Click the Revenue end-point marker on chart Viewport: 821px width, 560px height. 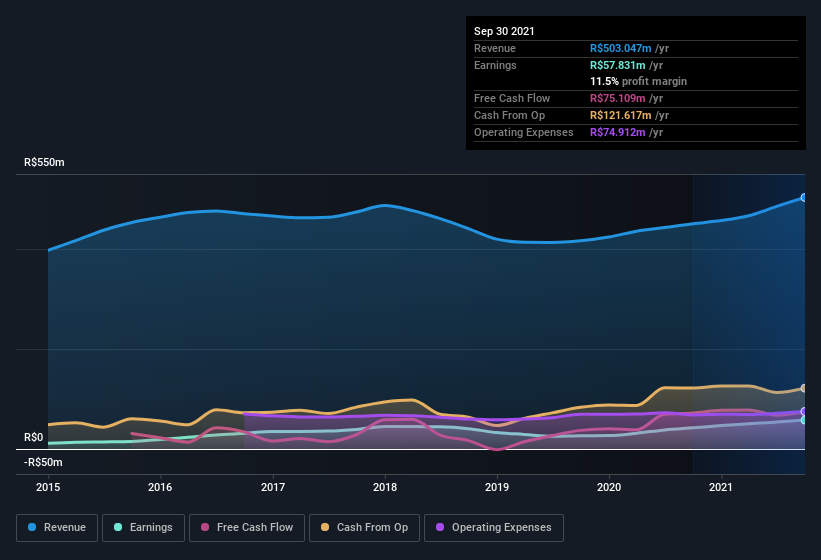coord(804,197)
